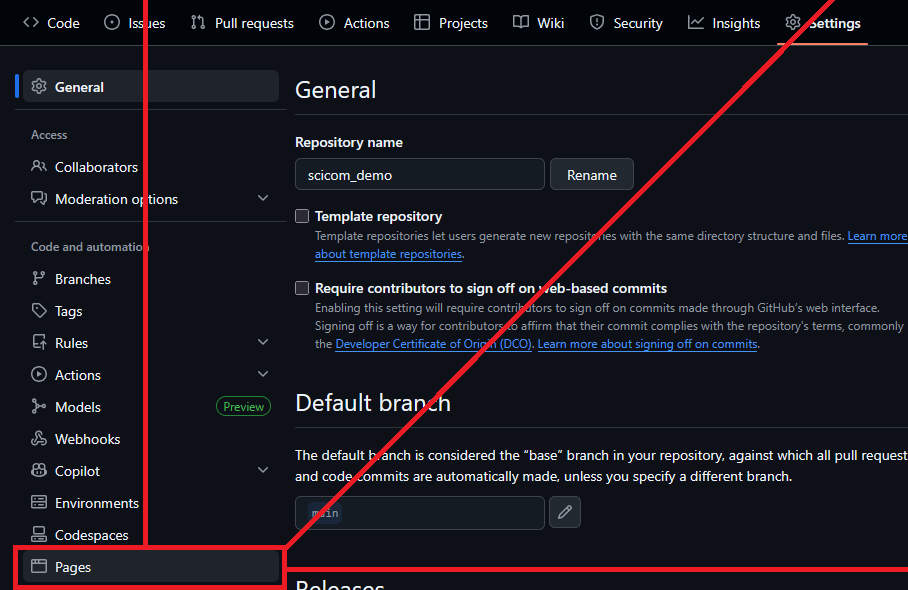The height and width of the screenshot is (590, 908).
Task: Enable the Template repository checkbox
Action: pyautogui.click(x=302, y=216)
